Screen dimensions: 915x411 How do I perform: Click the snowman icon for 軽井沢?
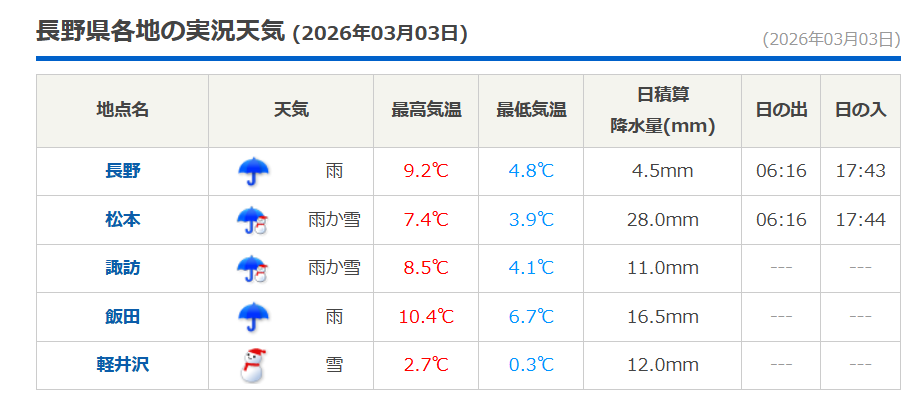pos(254,365)
